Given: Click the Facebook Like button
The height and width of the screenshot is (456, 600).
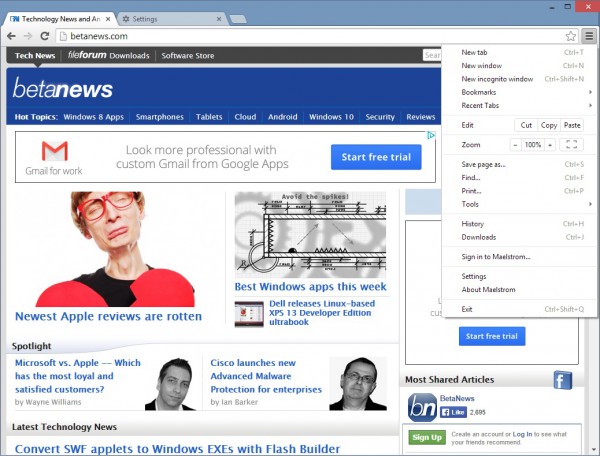Looking at the screenshot, I should [453, 412].
